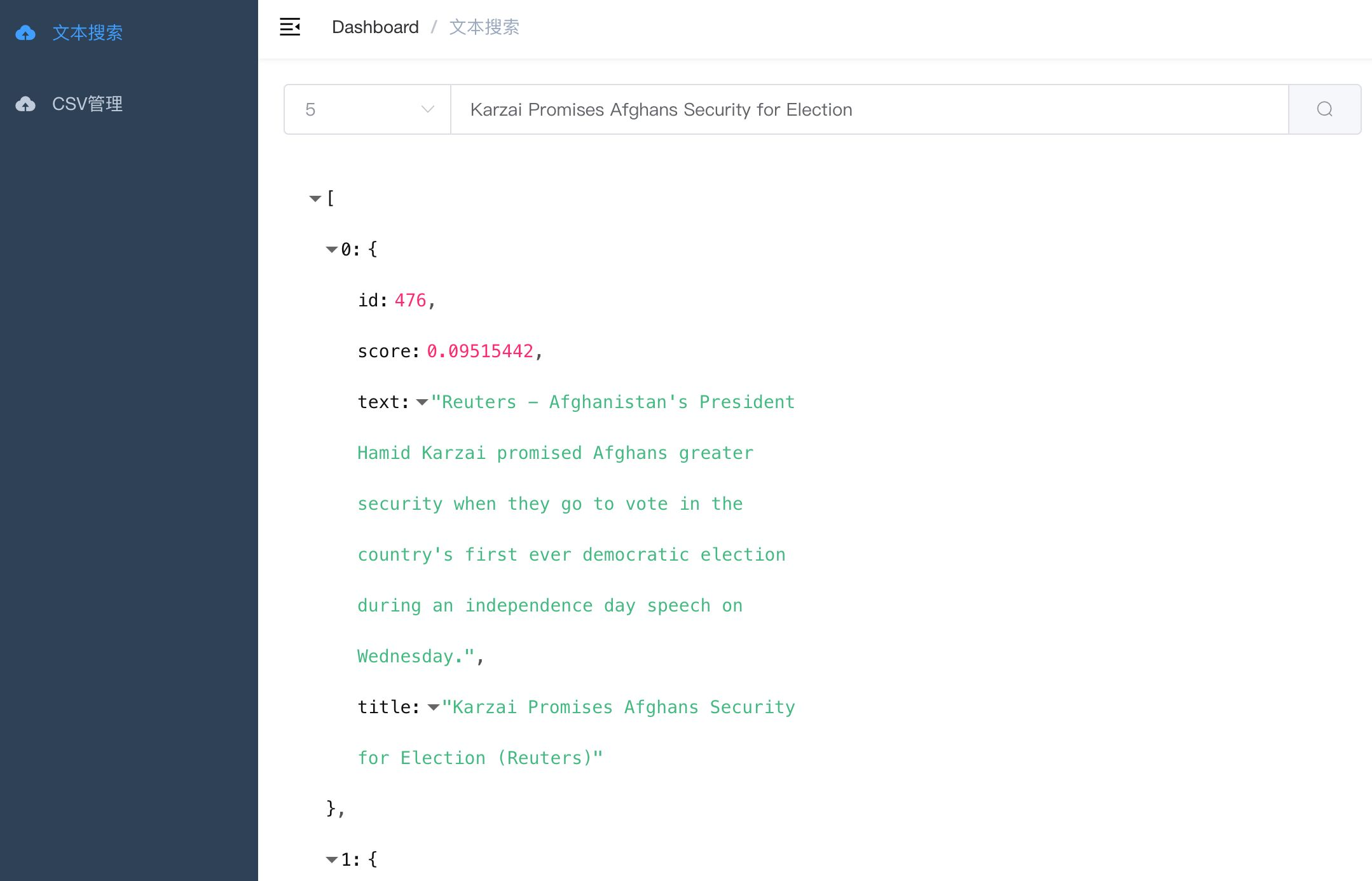
Task: Click the magnifier search icon button
Action: click(x=1324, y=109)
